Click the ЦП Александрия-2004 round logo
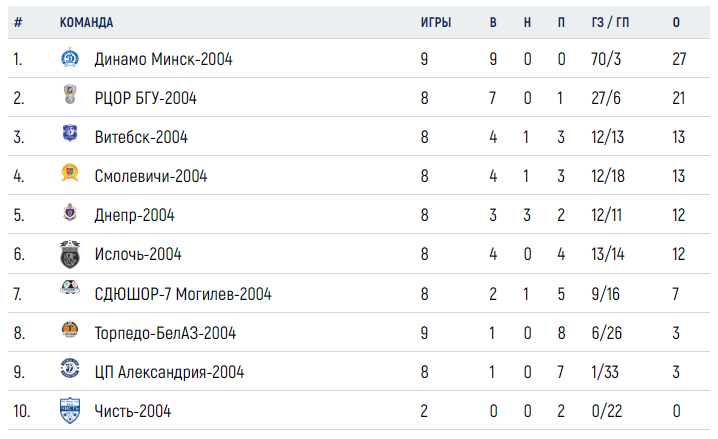Screen dimensions: 718x439 tap(70, 368)
